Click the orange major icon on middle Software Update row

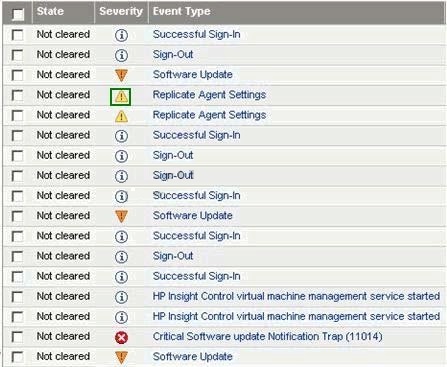tap(121, 216)
